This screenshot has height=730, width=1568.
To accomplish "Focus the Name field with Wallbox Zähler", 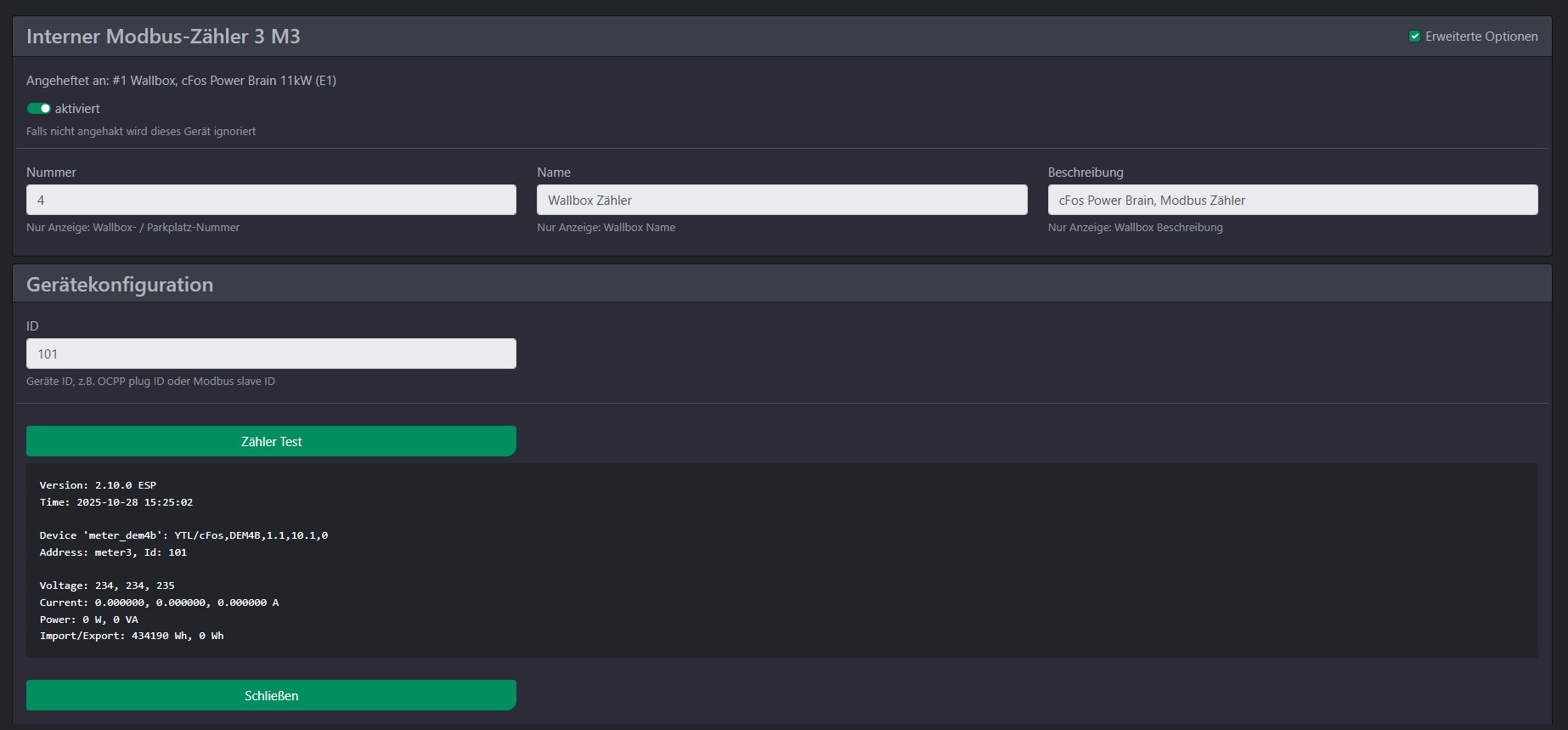I will coord(781,201).
